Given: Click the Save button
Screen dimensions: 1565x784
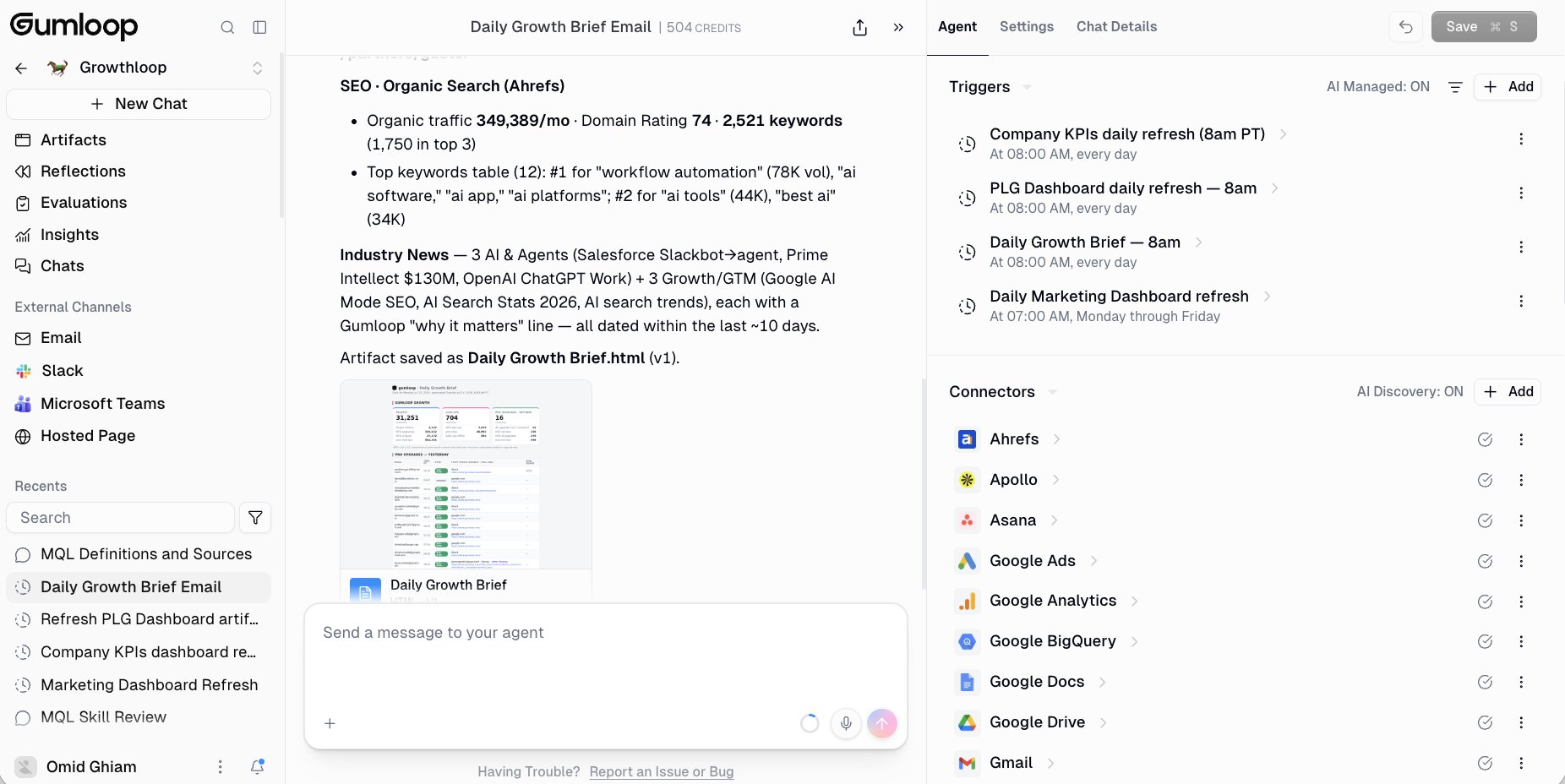Looking at the screenshot, I should click(1484, 27).
